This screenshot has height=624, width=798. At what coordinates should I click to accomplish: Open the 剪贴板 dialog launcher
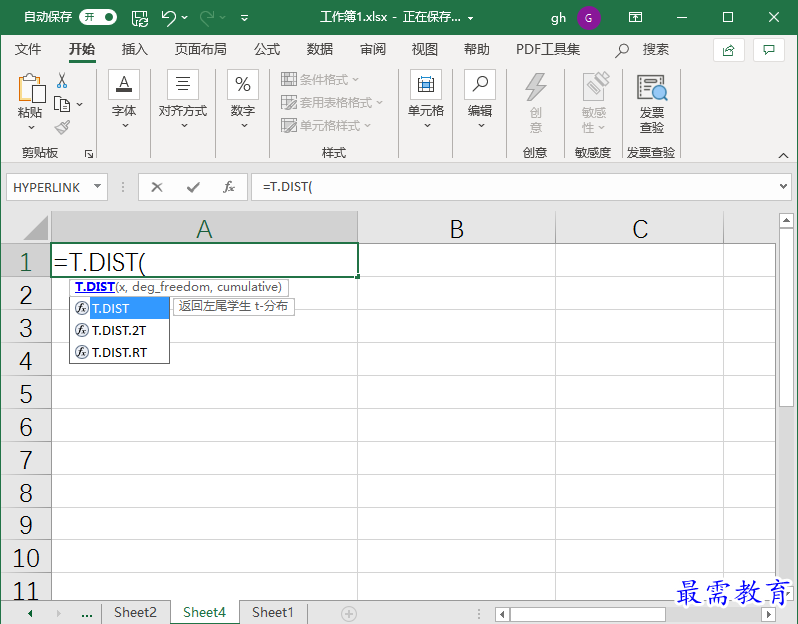89,153
